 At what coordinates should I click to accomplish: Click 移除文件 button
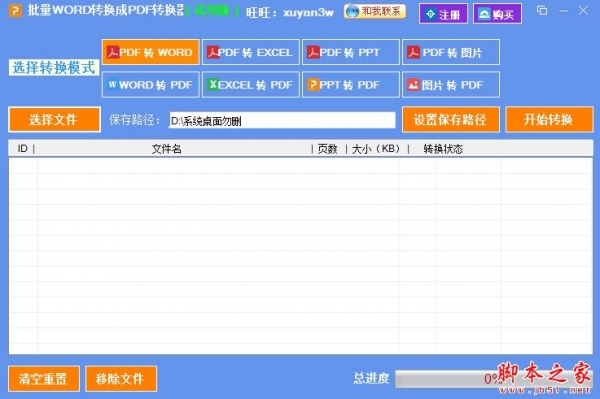[121, 379]
